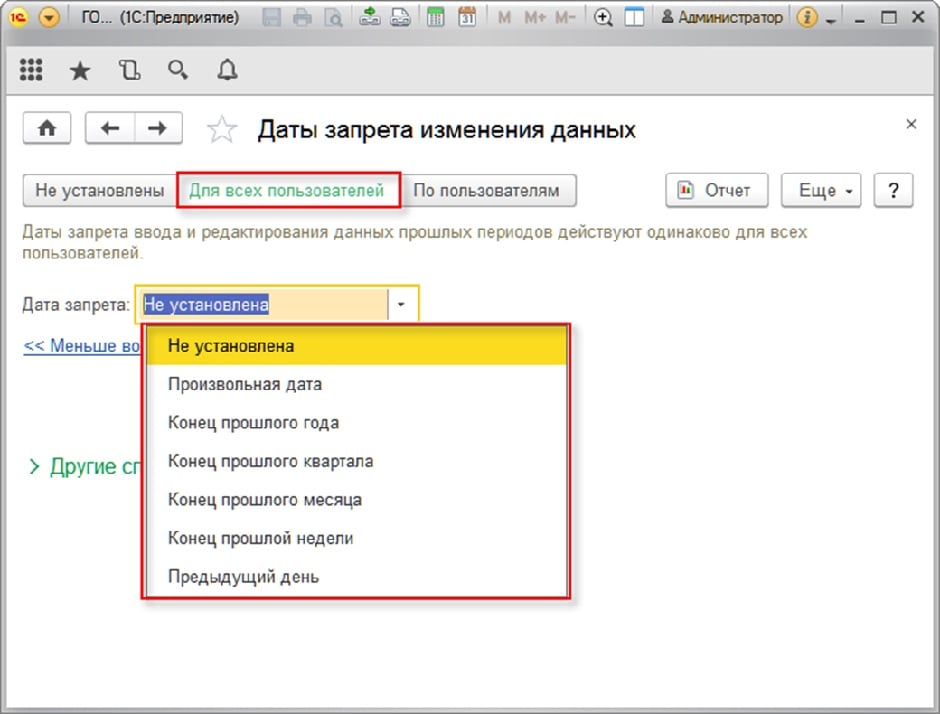Navigate back with the left arrow
This screenshot has width=940, height=714.
pyautogui.click(x=110, y=128)
